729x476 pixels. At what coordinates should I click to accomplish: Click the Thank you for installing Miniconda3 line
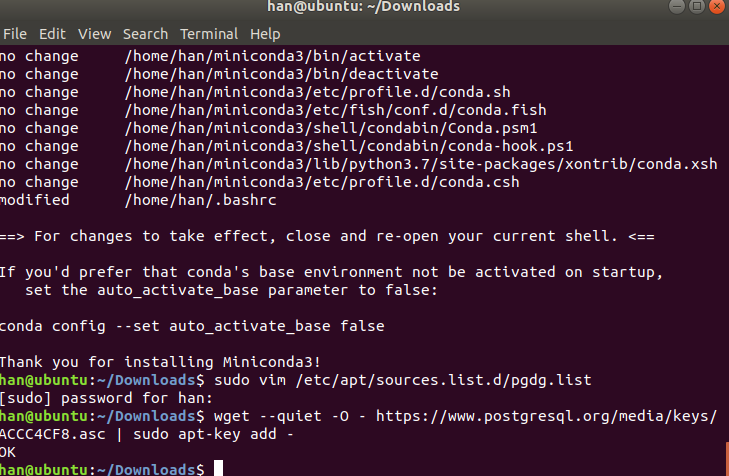[x=160, y=362]
